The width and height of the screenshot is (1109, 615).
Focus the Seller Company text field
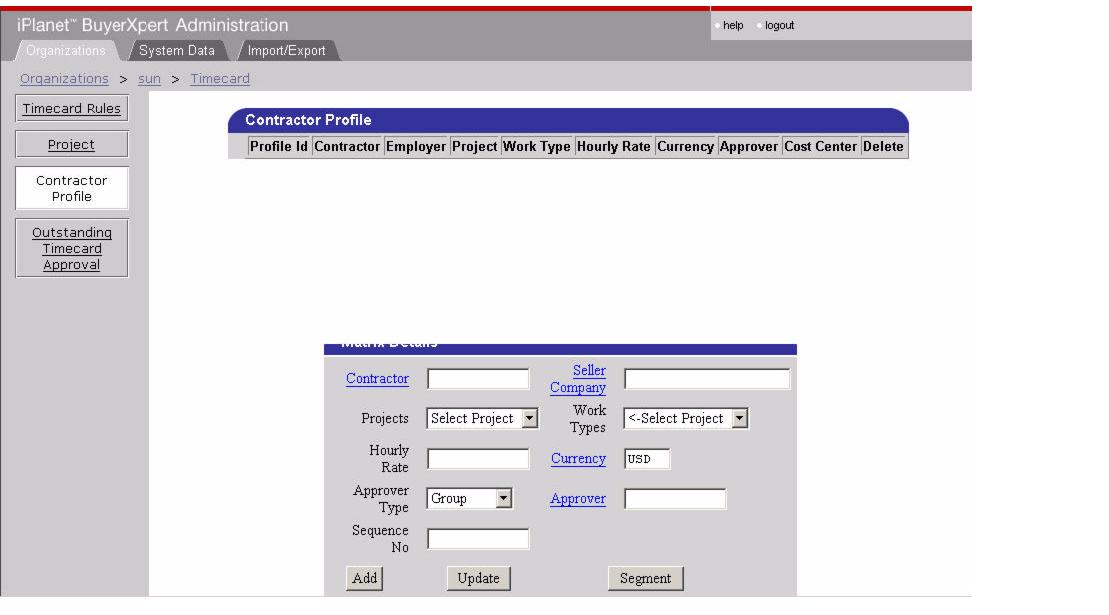707,379
